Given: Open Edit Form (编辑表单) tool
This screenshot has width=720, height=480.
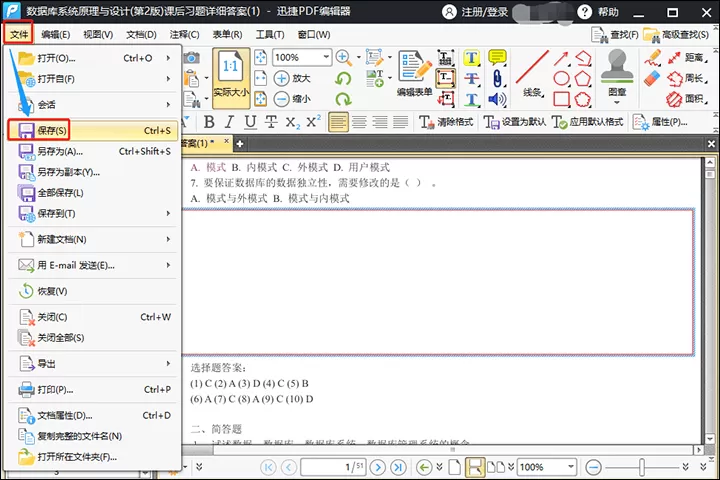Looking at the screenshot, I should click(415, 73).
